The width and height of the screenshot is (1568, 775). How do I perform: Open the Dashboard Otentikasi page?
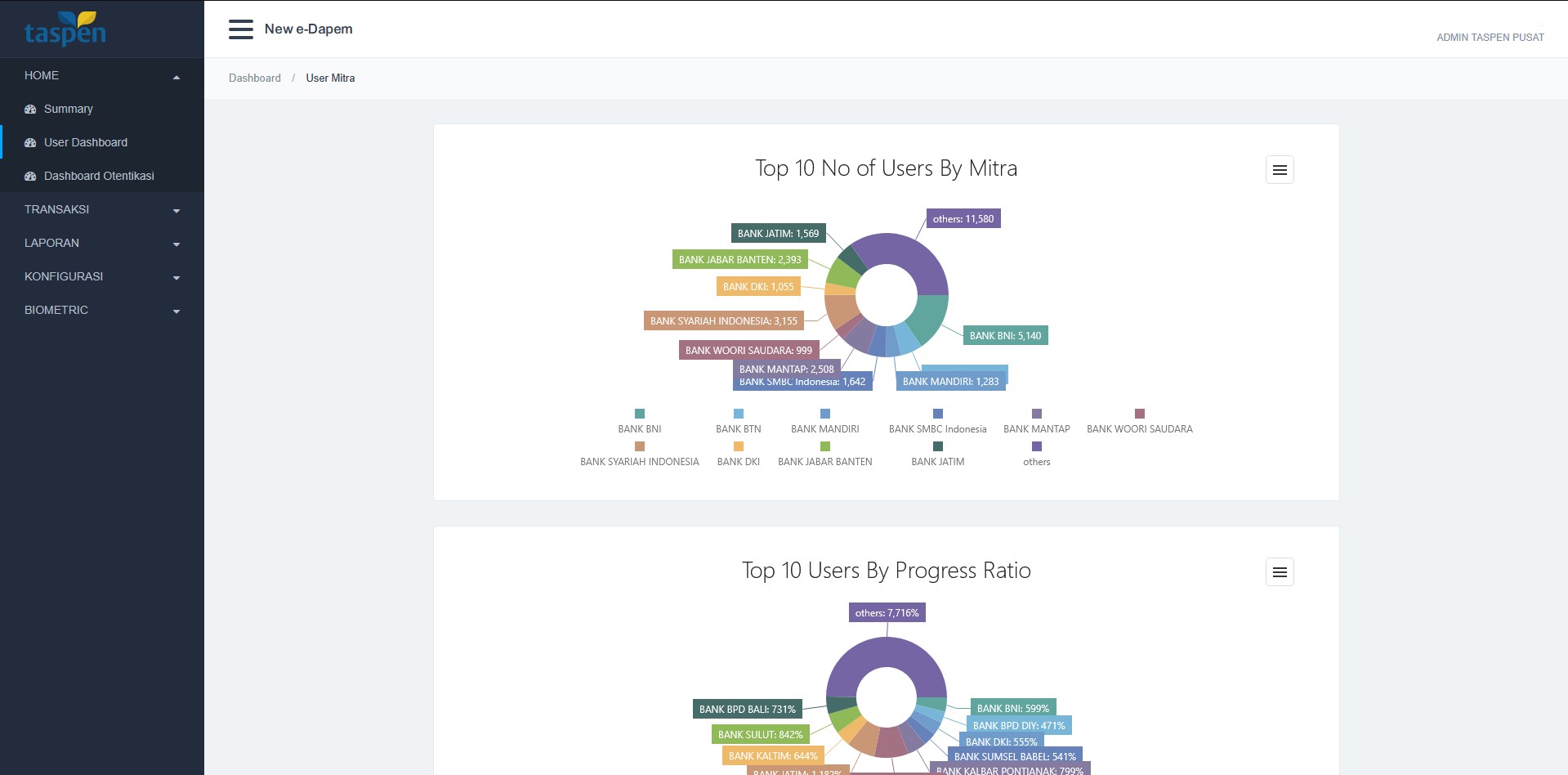99,177
